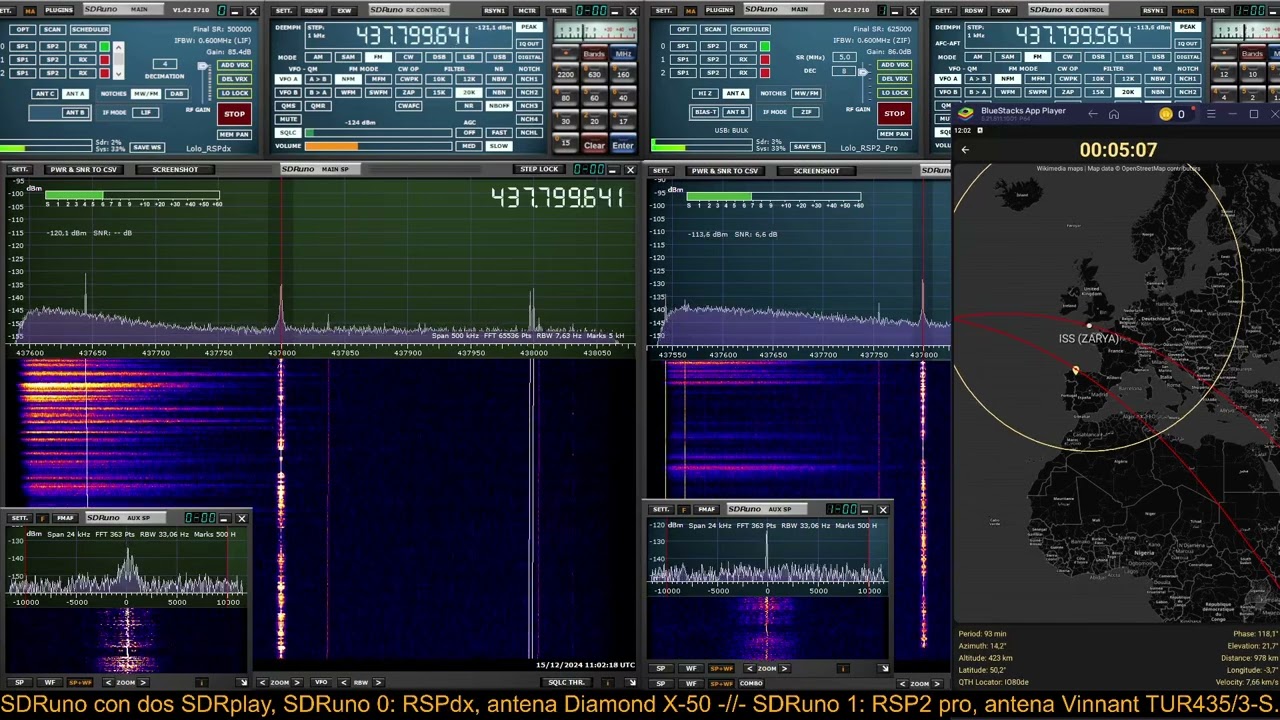Click the resize arrow icon in left Aux SP window
Screen dimensions: 1280x720
(x=241, y=682)
